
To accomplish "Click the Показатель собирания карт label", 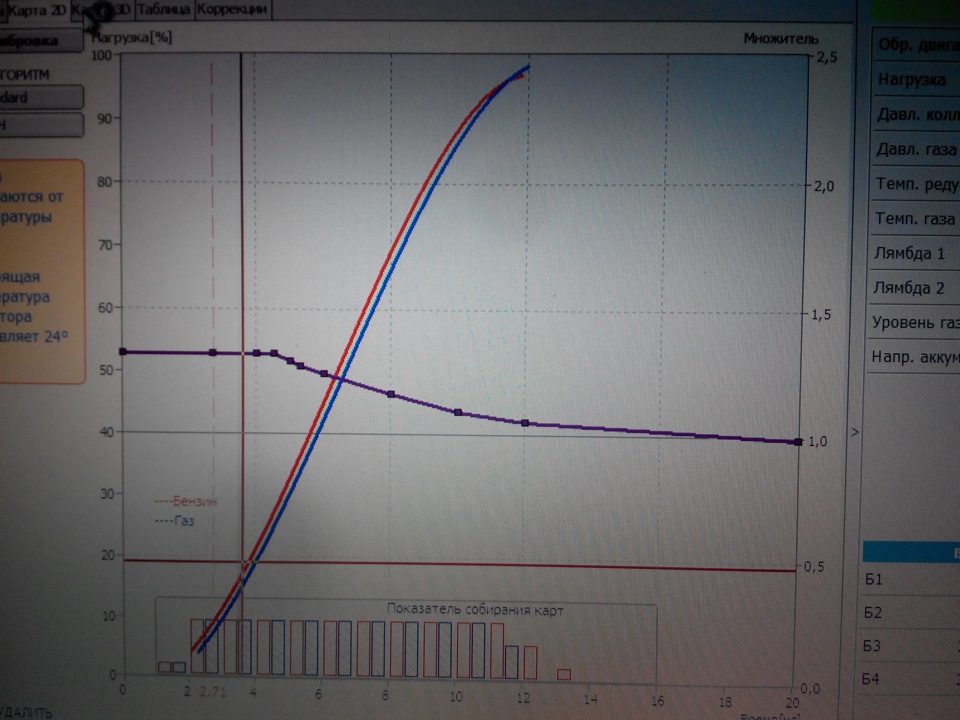I will coord(475,609).
